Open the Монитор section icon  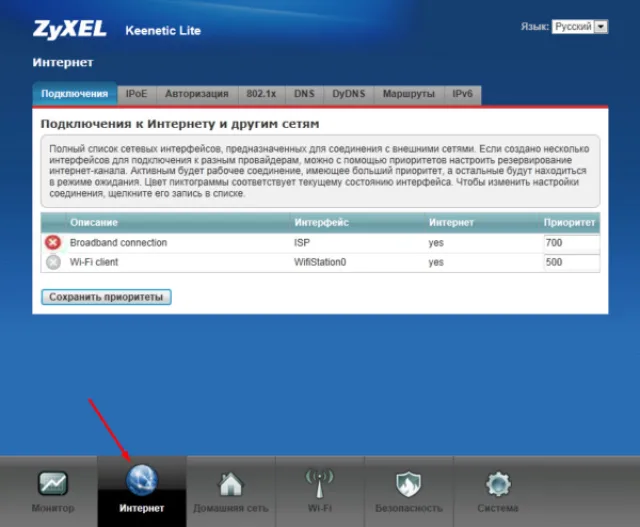[x=53, y=484]
